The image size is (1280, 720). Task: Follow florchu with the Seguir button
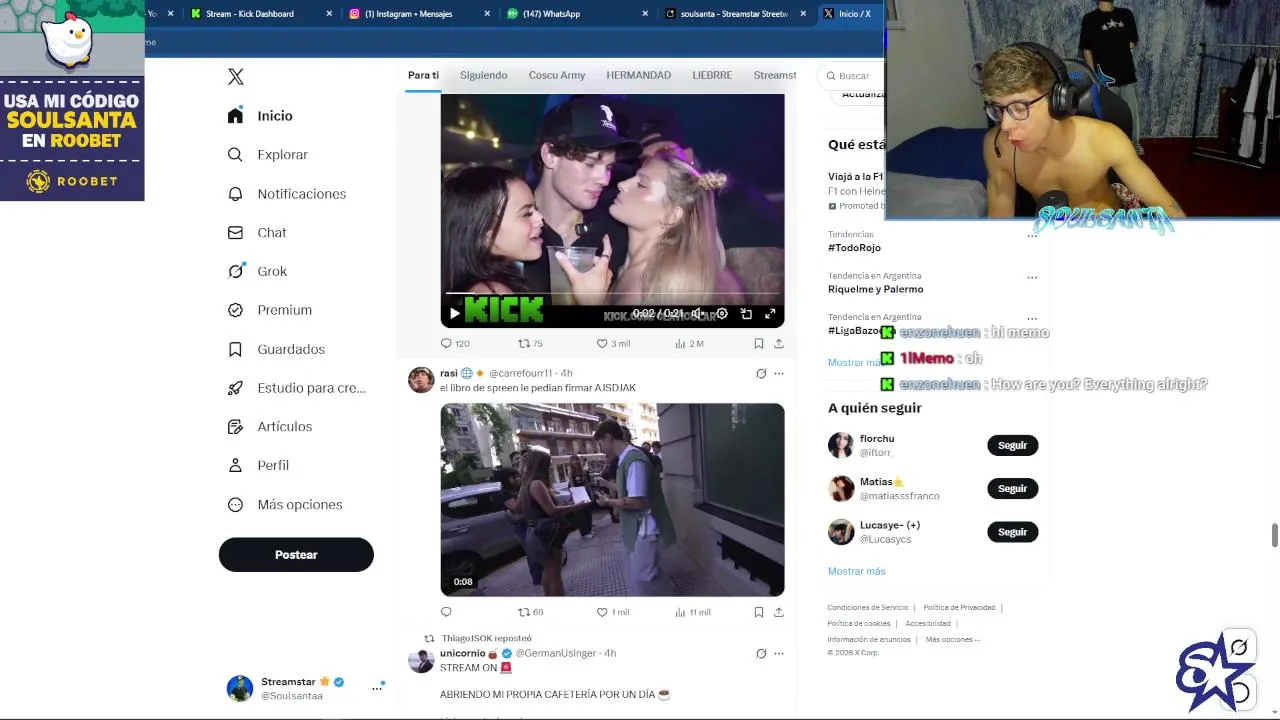pos(1012,445)
